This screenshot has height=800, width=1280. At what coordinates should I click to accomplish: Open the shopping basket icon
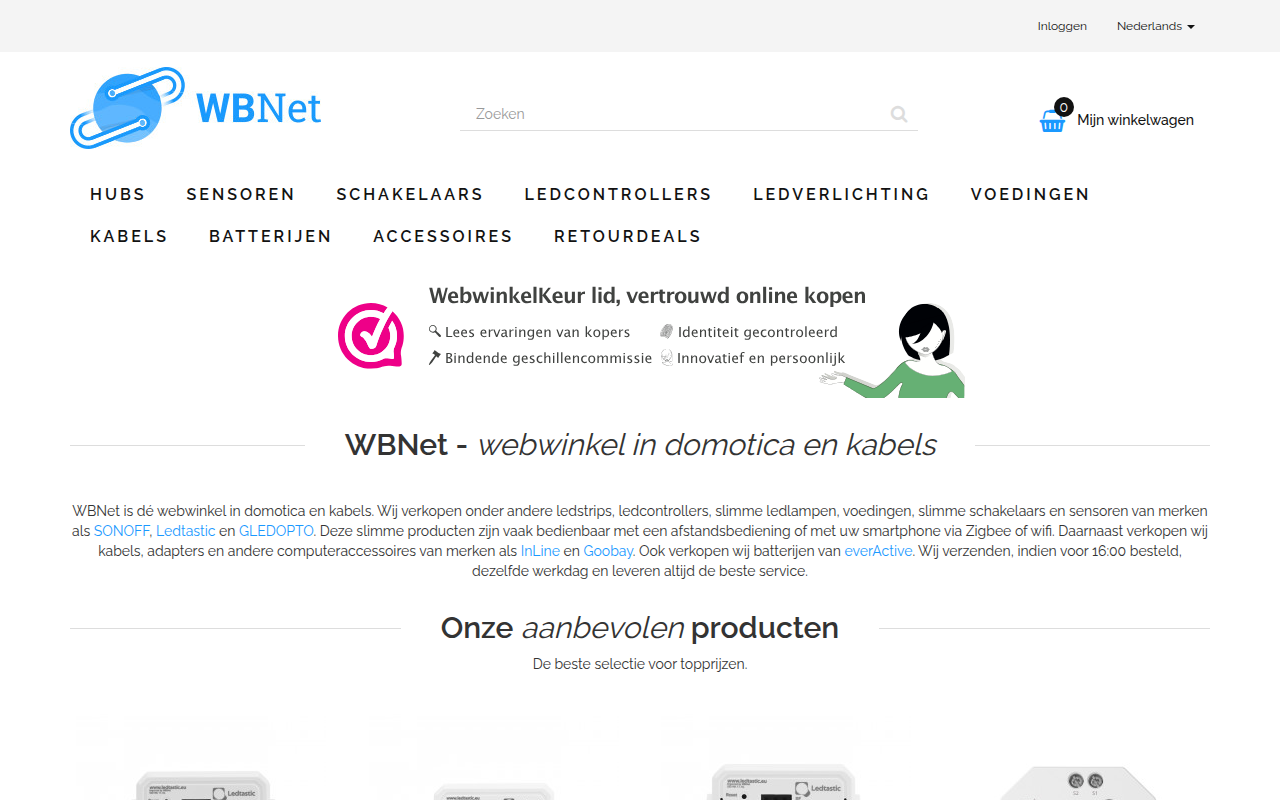point(1052,121)
